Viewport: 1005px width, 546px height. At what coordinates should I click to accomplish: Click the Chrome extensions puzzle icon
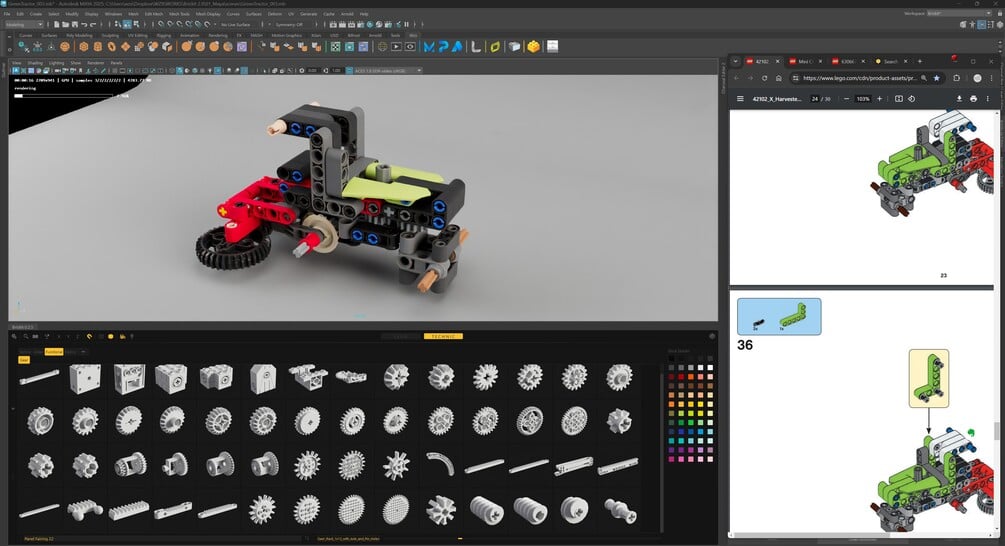click(957, 78)
